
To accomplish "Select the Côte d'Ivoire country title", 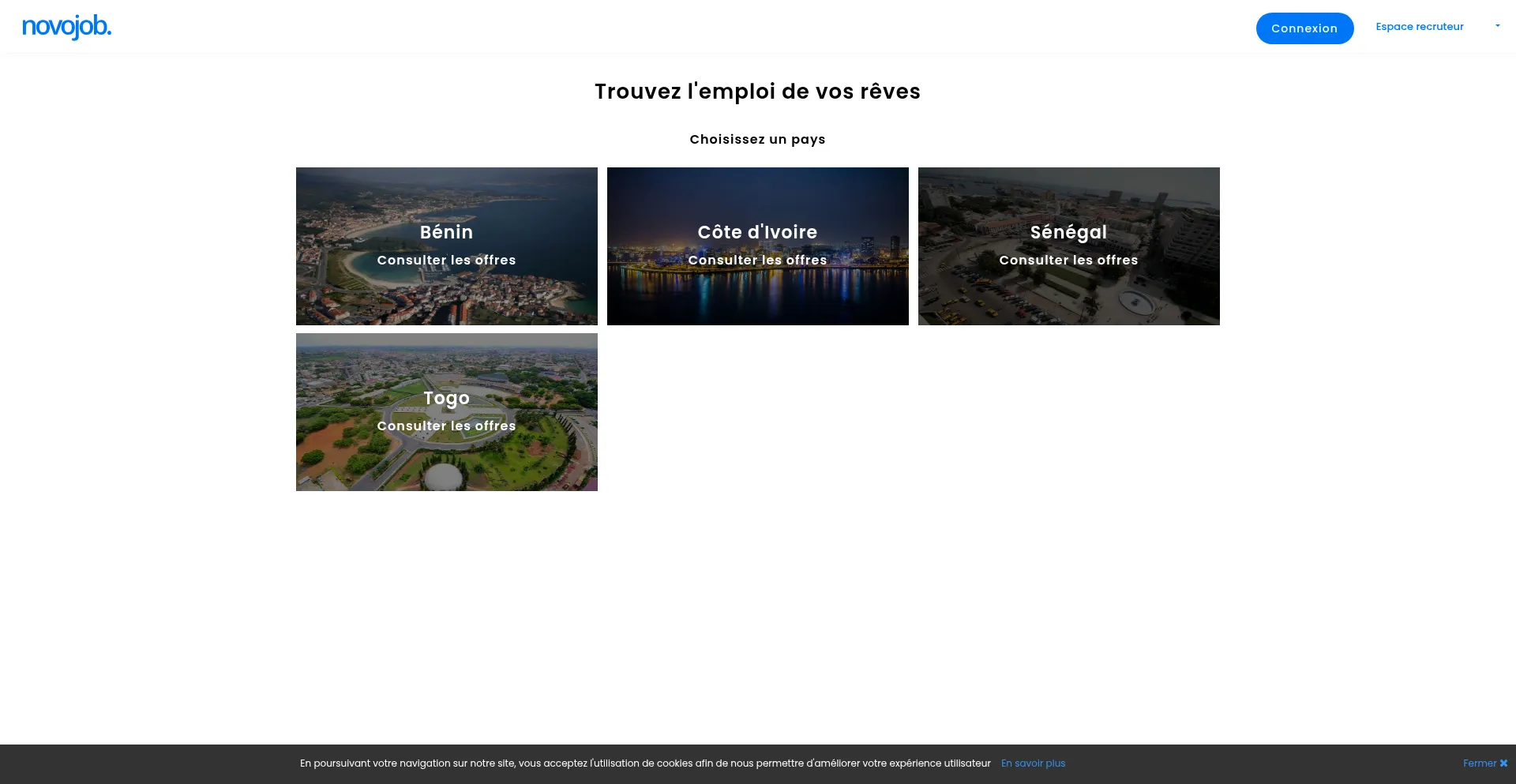I will pos(757,232).
